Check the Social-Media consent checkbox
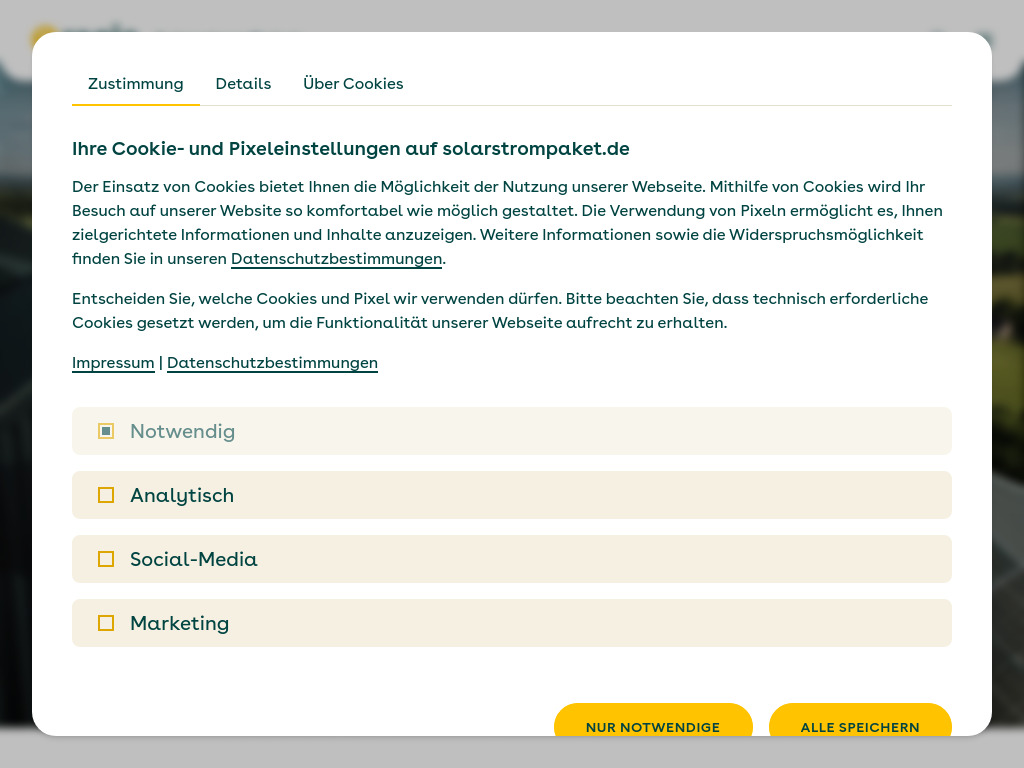1024x768 pixels. (106, 559)
